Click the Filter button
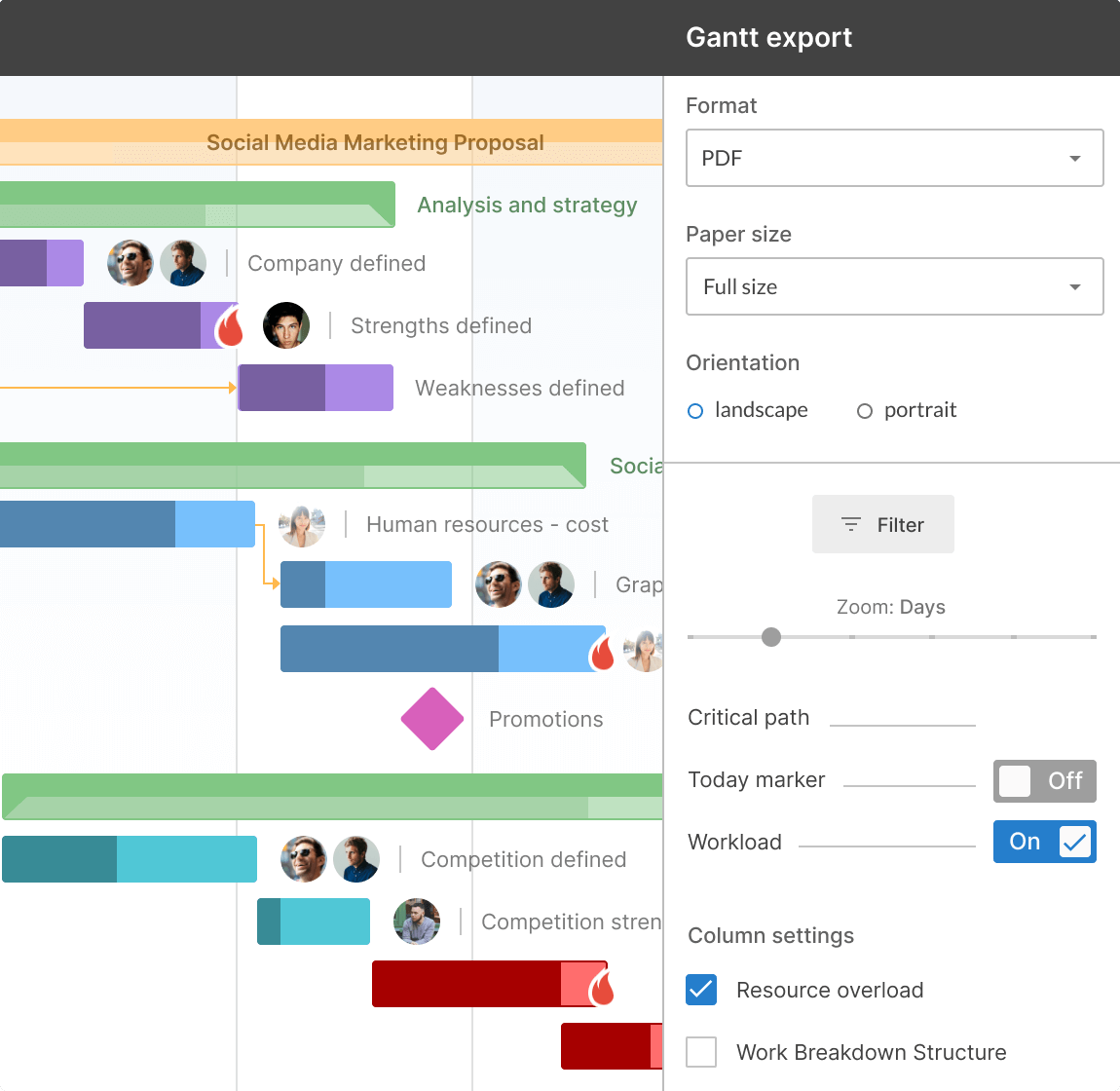This screenshot has height=1091, width=1120. tap(882, 524)
